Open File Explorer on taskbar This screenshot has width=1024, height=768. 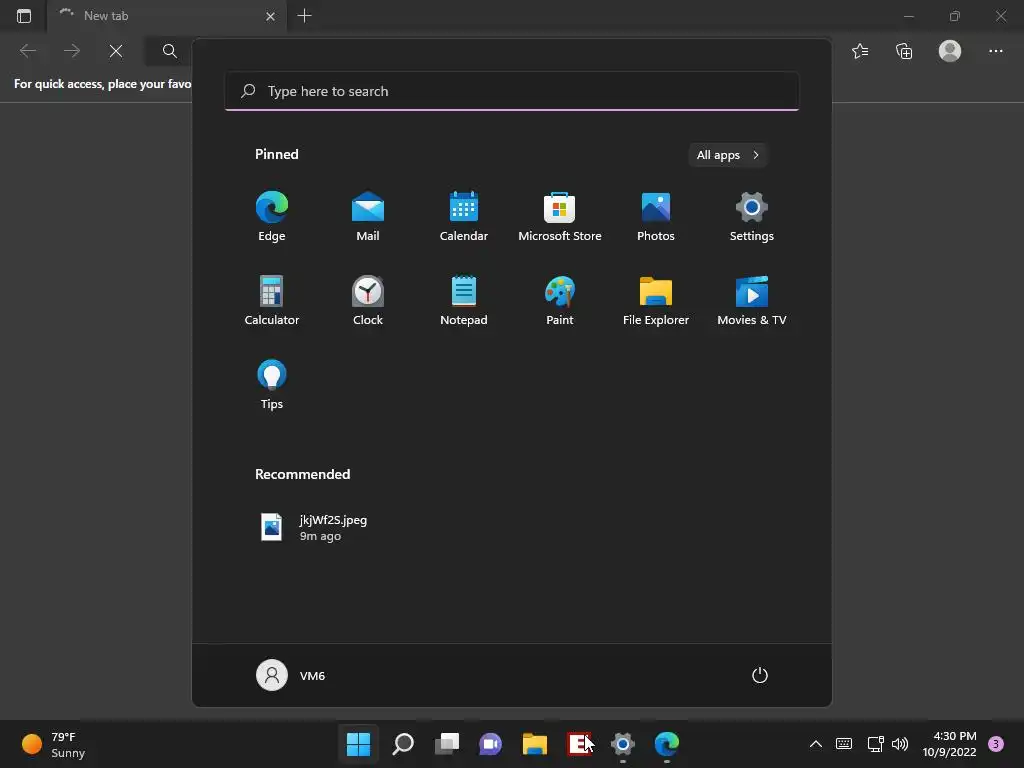point(535,744)
